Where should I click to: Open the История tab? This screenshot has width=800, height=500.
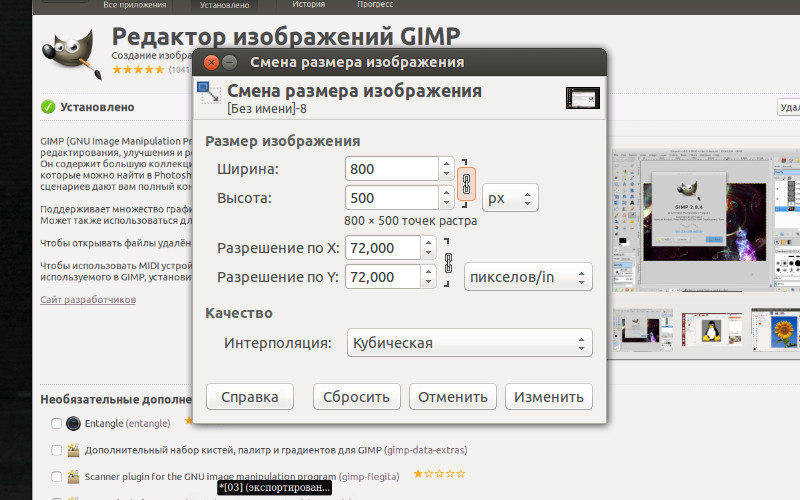[x=309, y=4]
